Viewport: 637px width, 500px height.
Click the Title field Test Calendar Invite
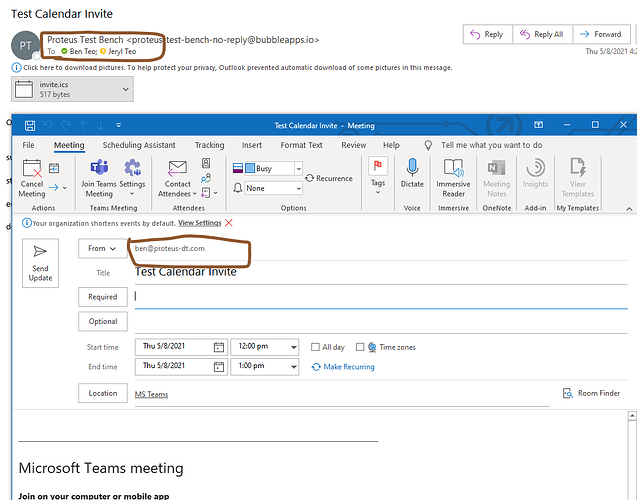tap(381, 272)
